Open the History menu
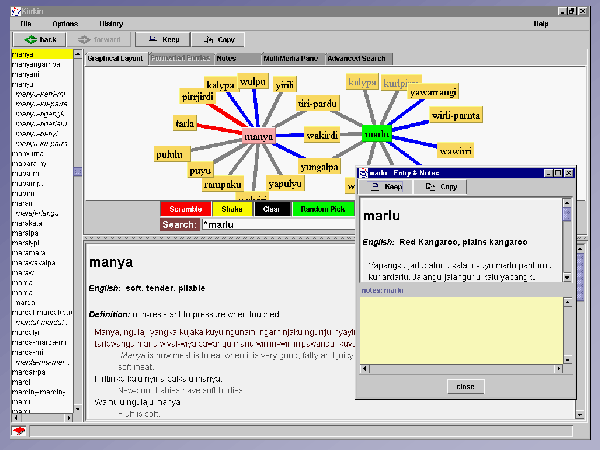Image resolution: width=600 pixels, height=450 pixels. pos(112,22)
